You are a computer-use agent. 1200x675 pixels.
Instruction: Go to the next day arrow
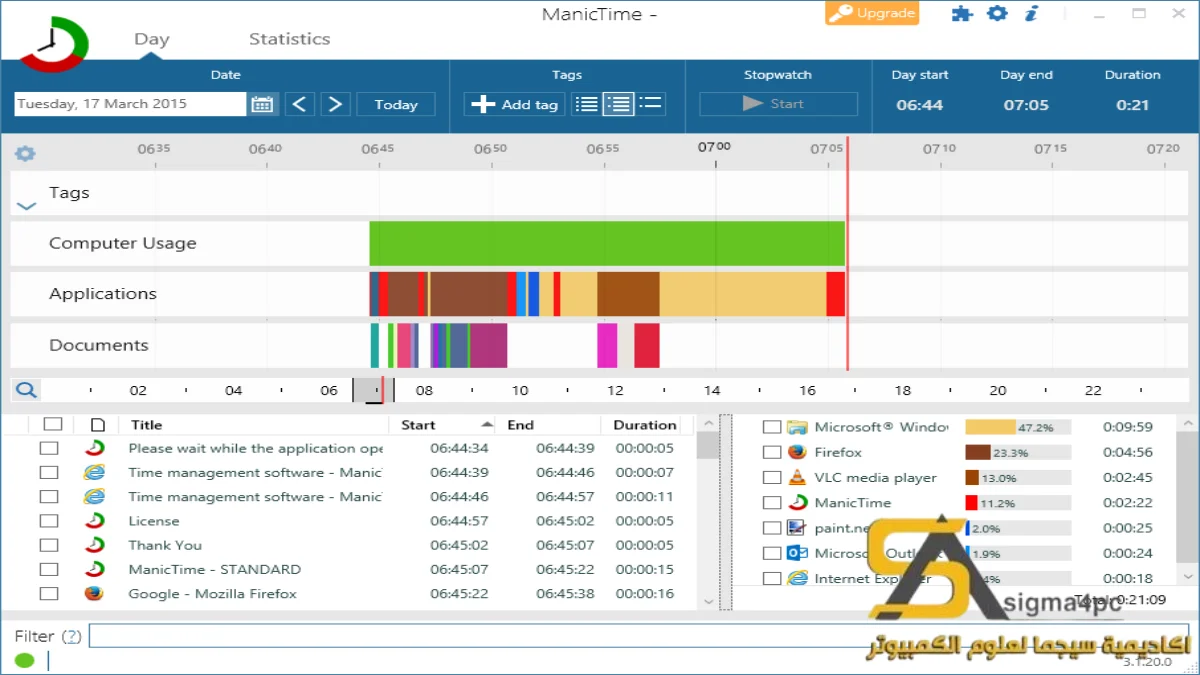pyautogui.click(x=335, y=104)
